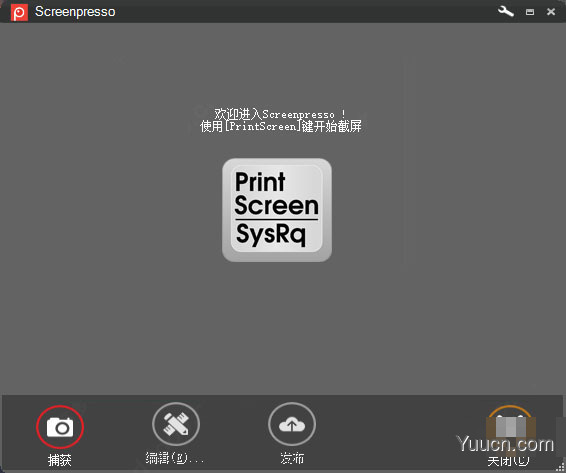
Task: Open the Edit pencil-and-ruler icon
Action: [176, 424]
